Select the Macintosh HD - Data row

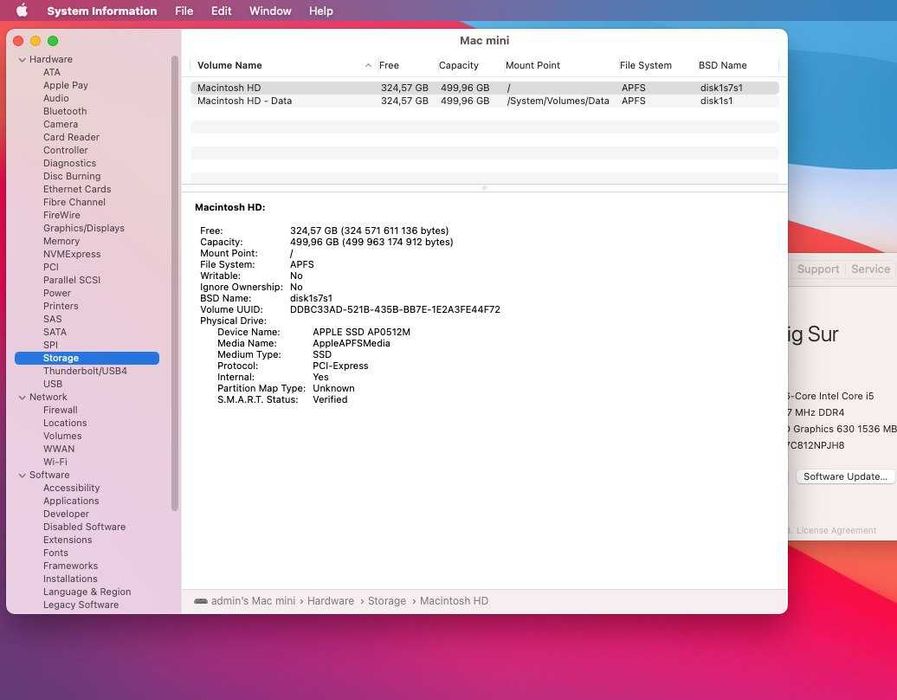(x=485, y=101)
